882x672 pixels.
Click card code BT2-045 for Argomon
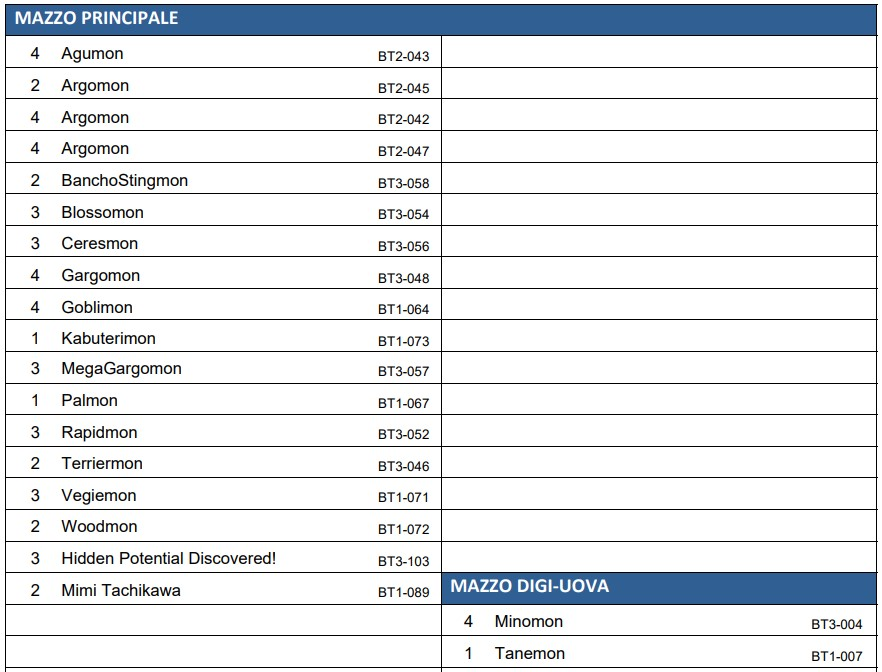(x=403, y=88)
